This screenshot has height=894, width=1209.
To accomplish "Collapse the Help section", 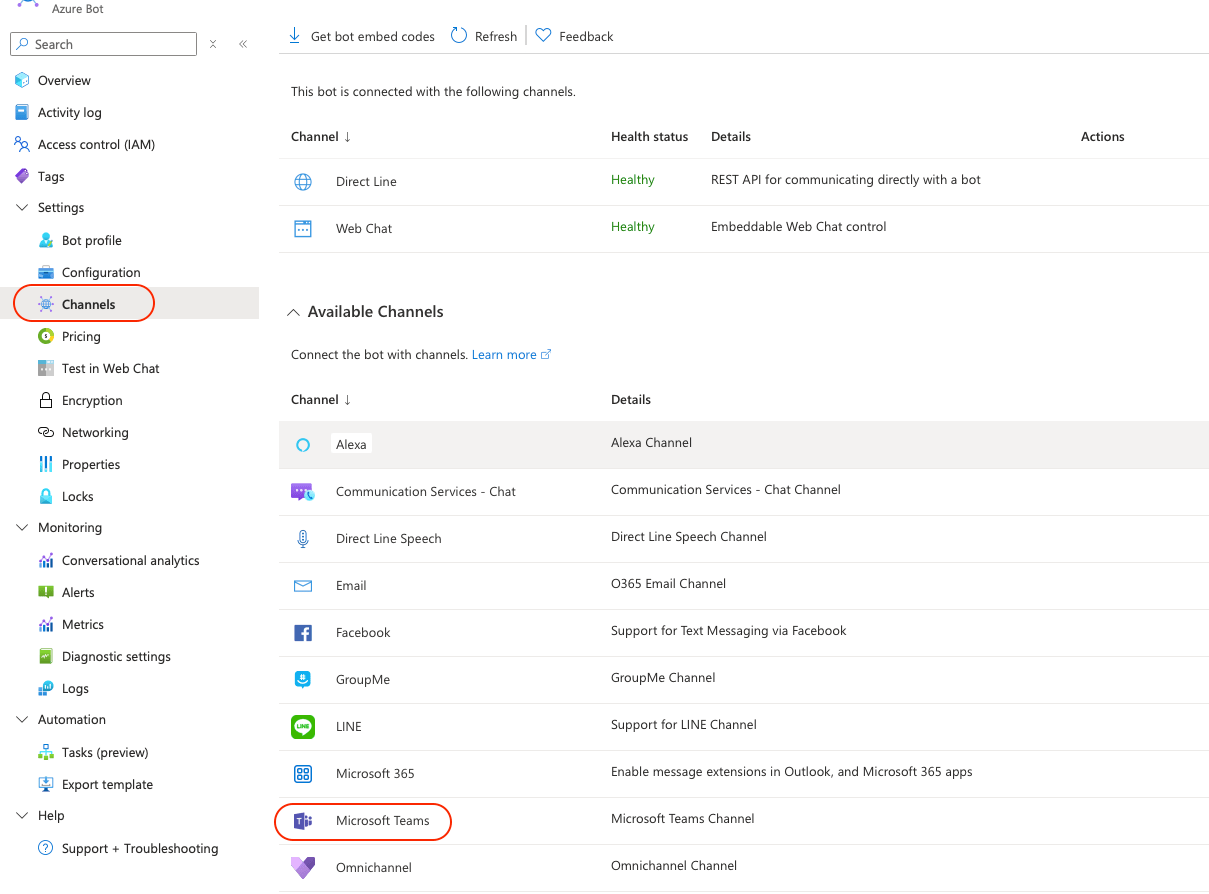I will [x=22, y=816].
